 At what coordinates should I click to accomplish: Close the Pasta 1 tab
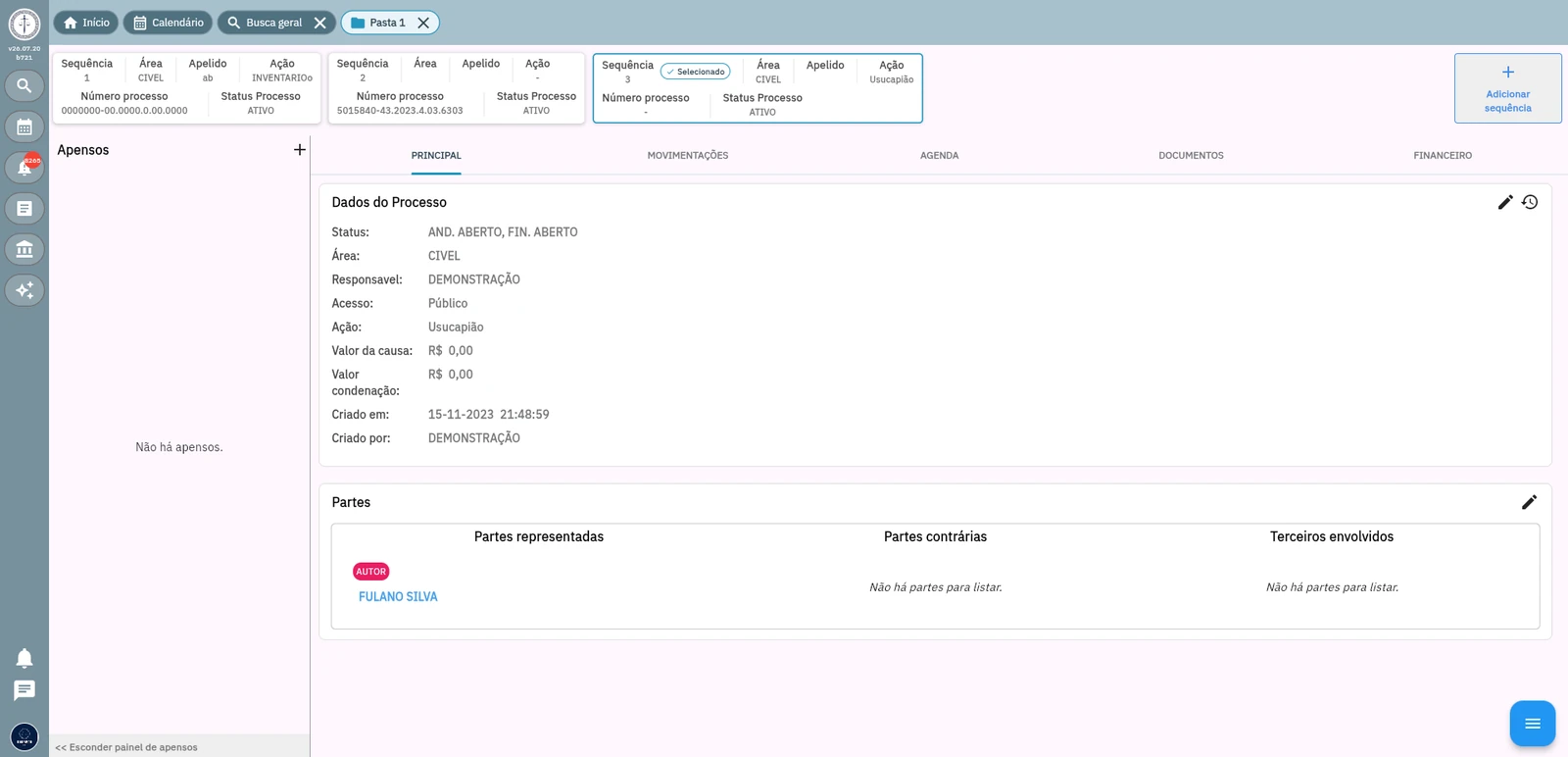[423, 23]
